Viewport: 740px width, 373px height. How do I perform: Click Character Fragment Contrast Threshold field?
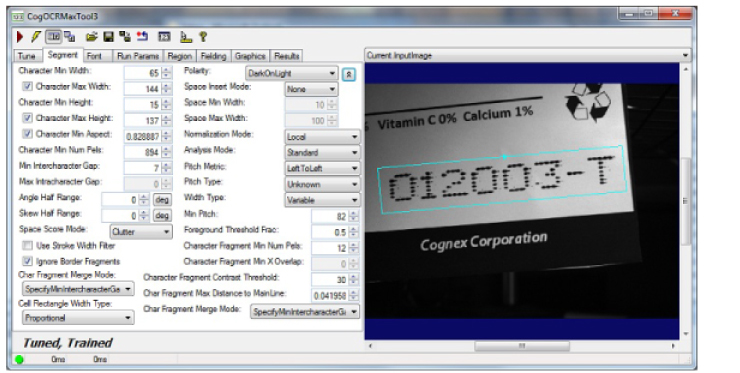pos(330,280)
